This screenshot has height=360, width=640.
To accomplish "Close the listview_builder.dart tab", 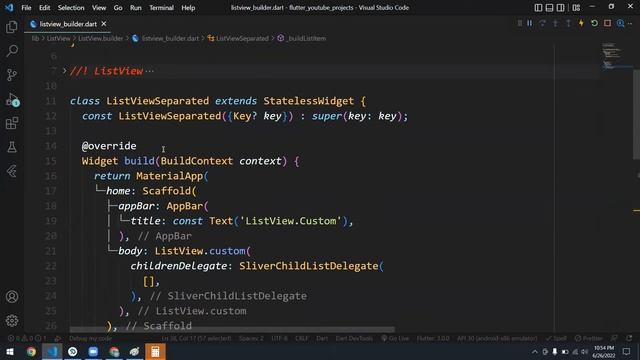I will [104, 24].
